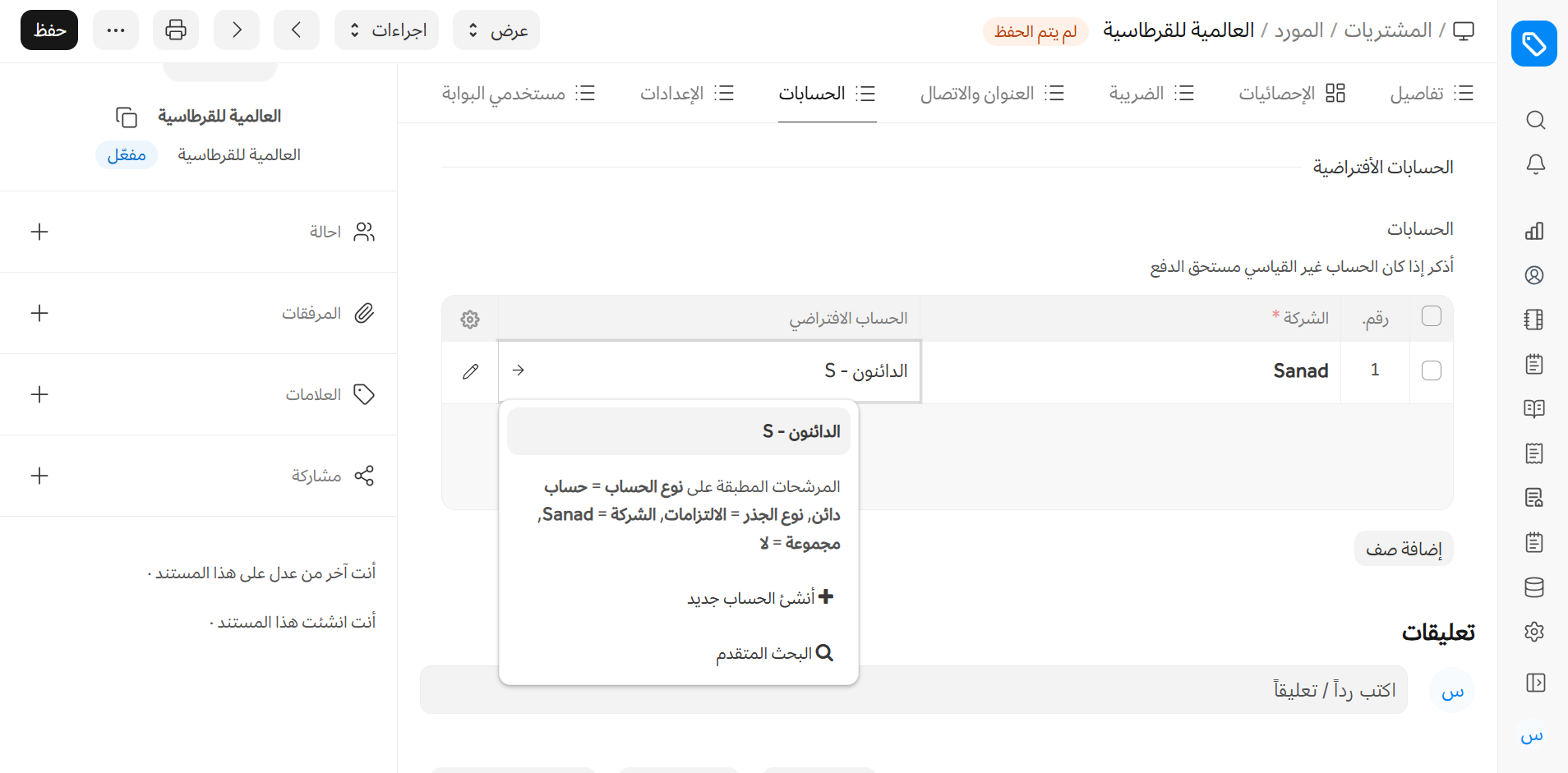Click the print icon in toolbar
The image size is (1568, 773).
tap(176, 30)
